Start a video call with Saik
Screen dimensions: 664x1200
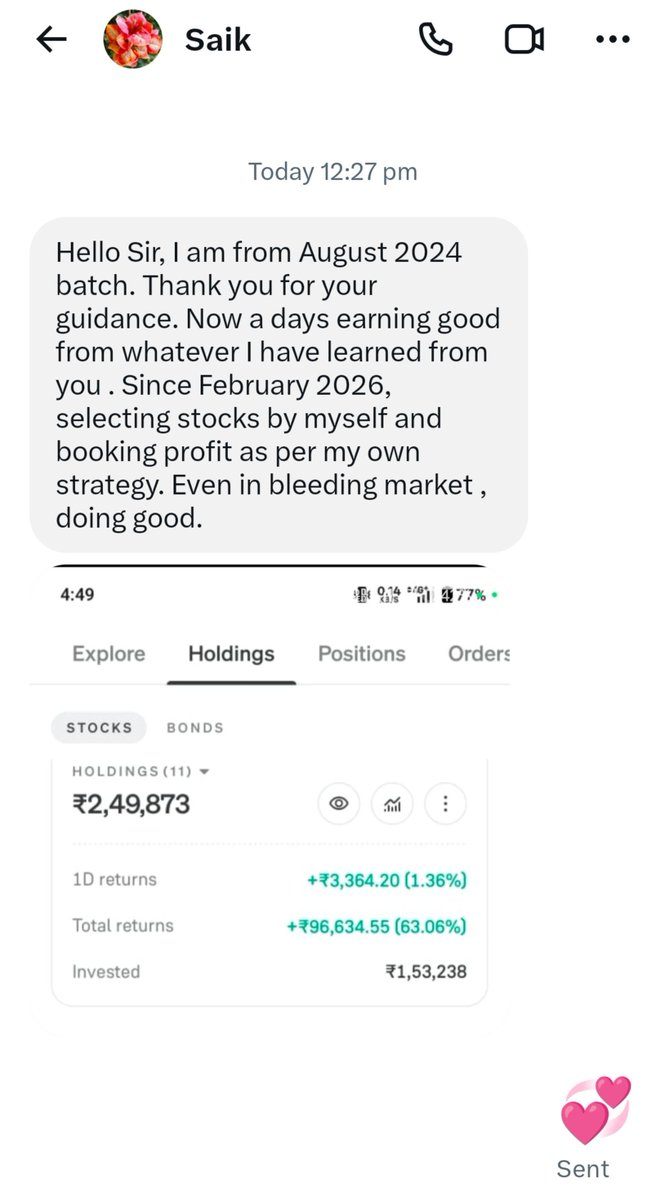pos(524,40)
